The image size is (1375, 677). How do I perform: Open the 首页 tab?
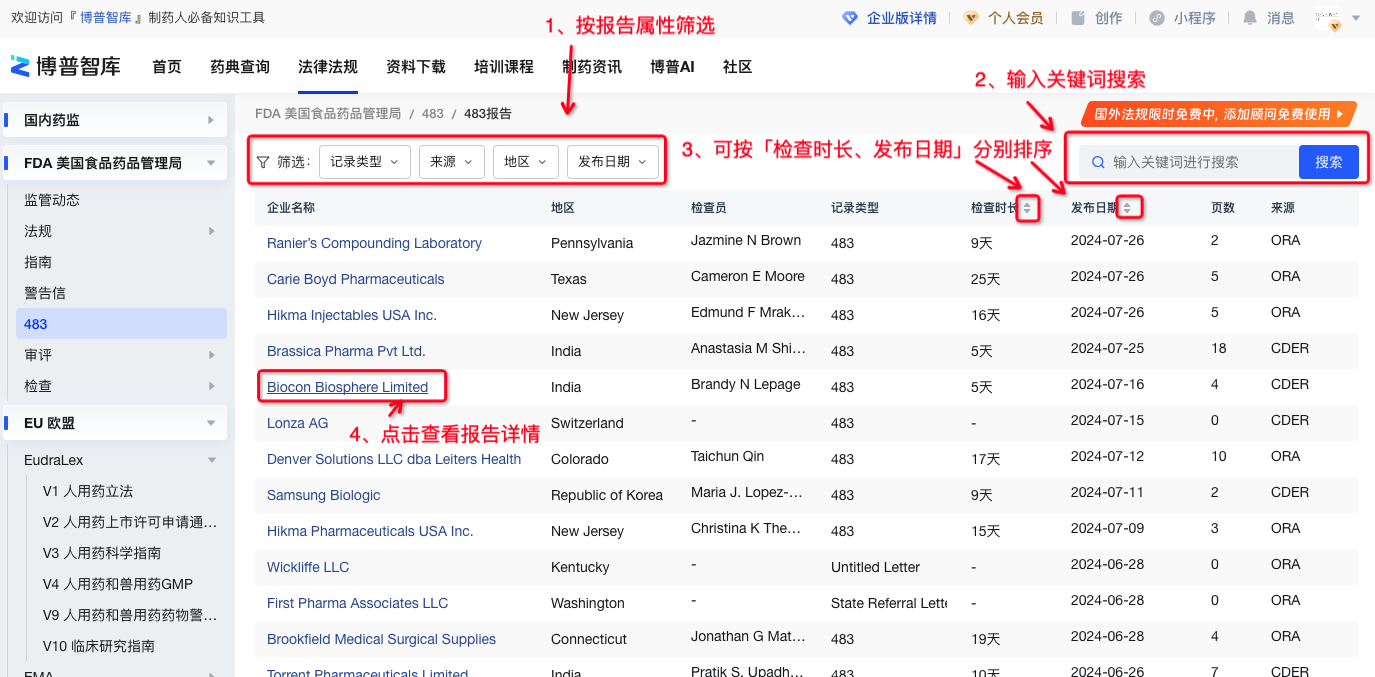(167, 67)
